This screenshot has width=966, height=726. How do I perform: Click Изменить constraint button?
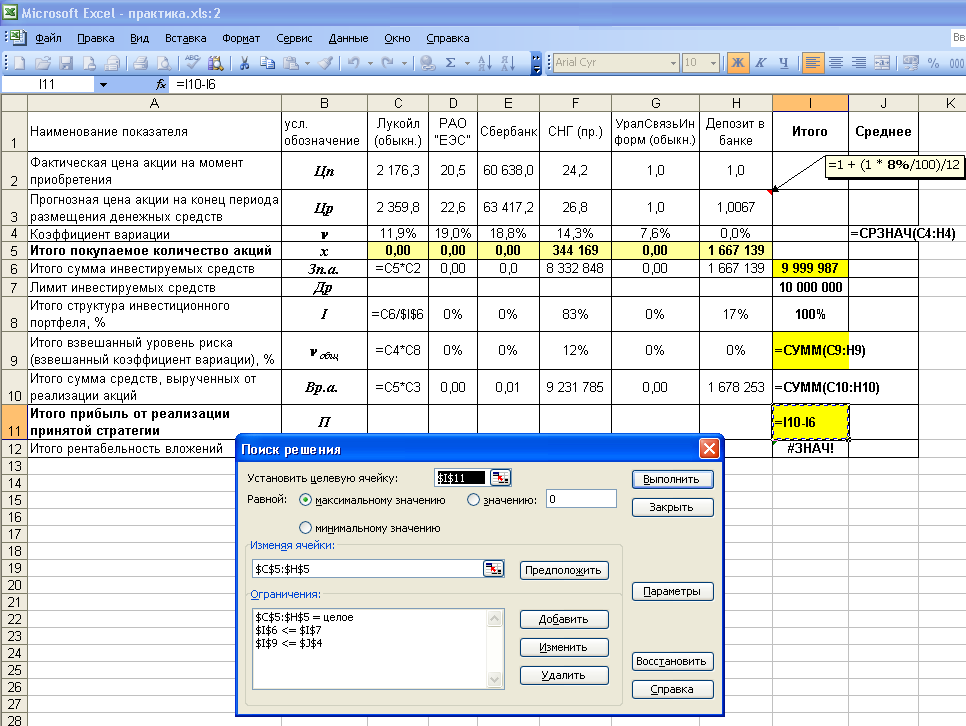[563, 647]
